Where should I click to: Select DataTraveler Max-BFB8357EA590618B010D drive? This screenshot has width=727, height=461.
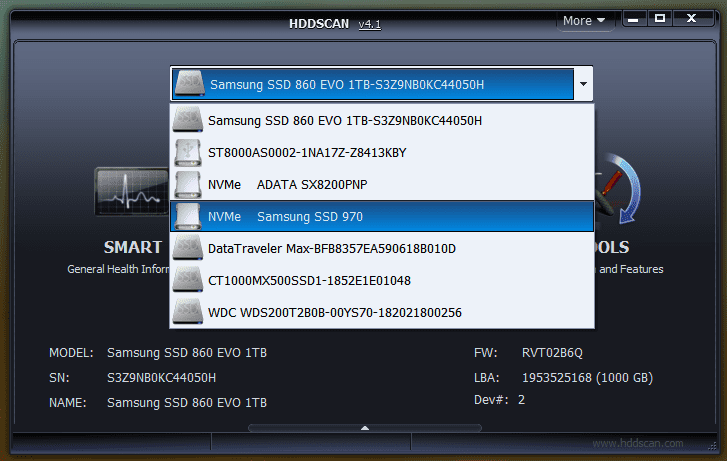click(x=382, y=249)
